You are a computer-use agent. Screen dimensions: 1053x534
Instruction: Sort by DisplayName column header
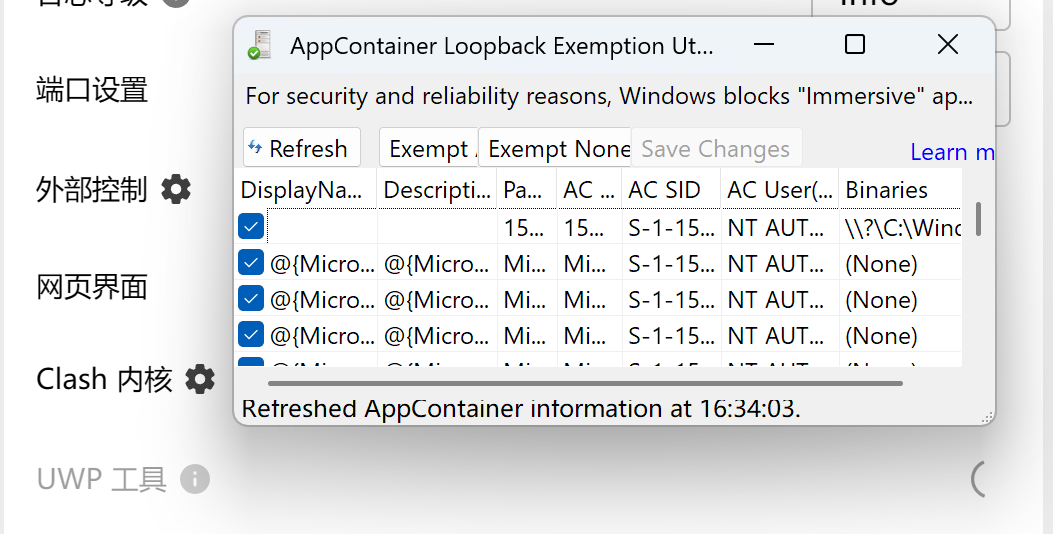point(305,189)
